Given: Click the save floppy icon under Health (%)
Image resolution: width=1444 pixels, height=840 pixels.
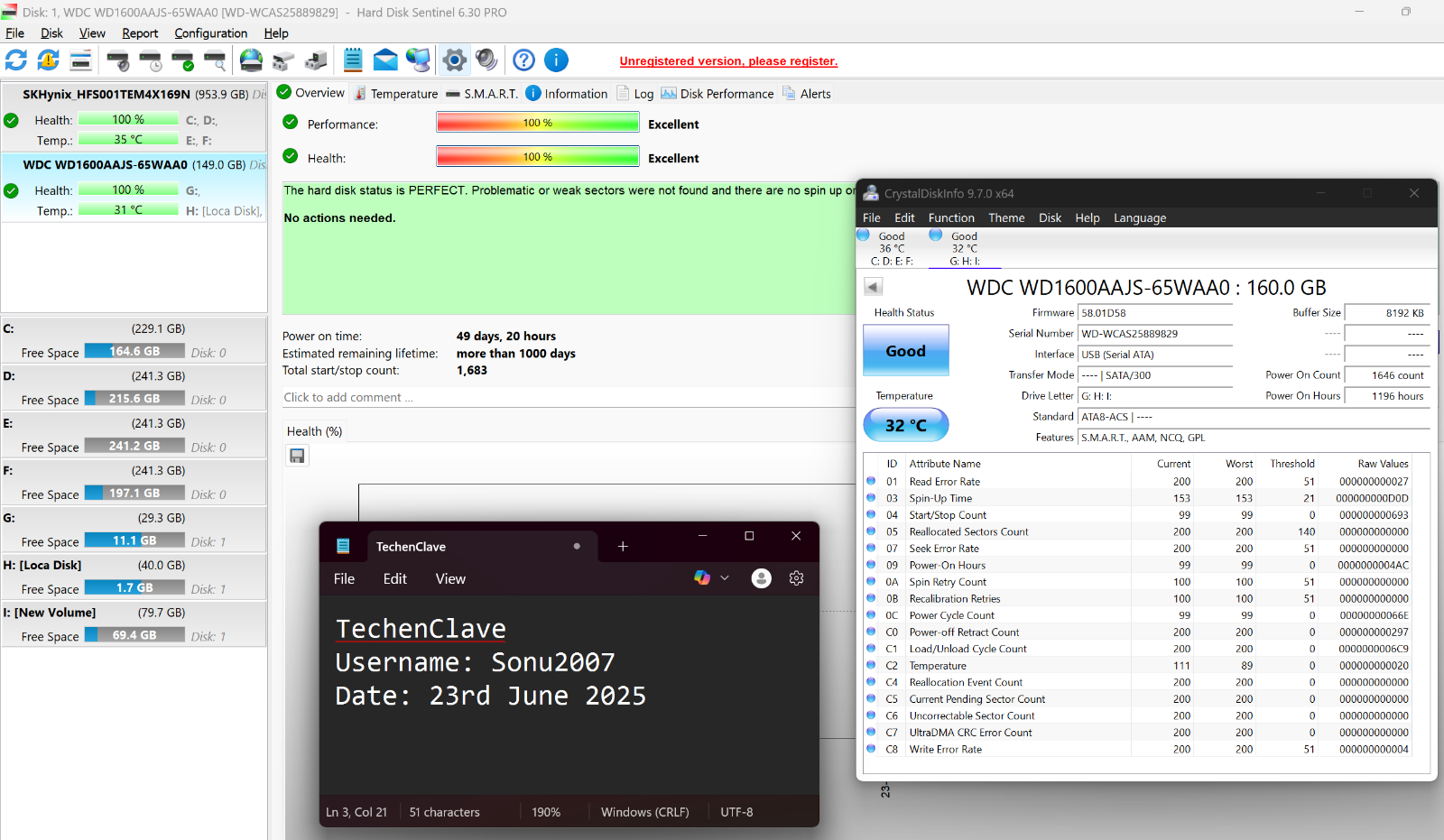Looking at the screenshot, I should [x=297, y=456].
